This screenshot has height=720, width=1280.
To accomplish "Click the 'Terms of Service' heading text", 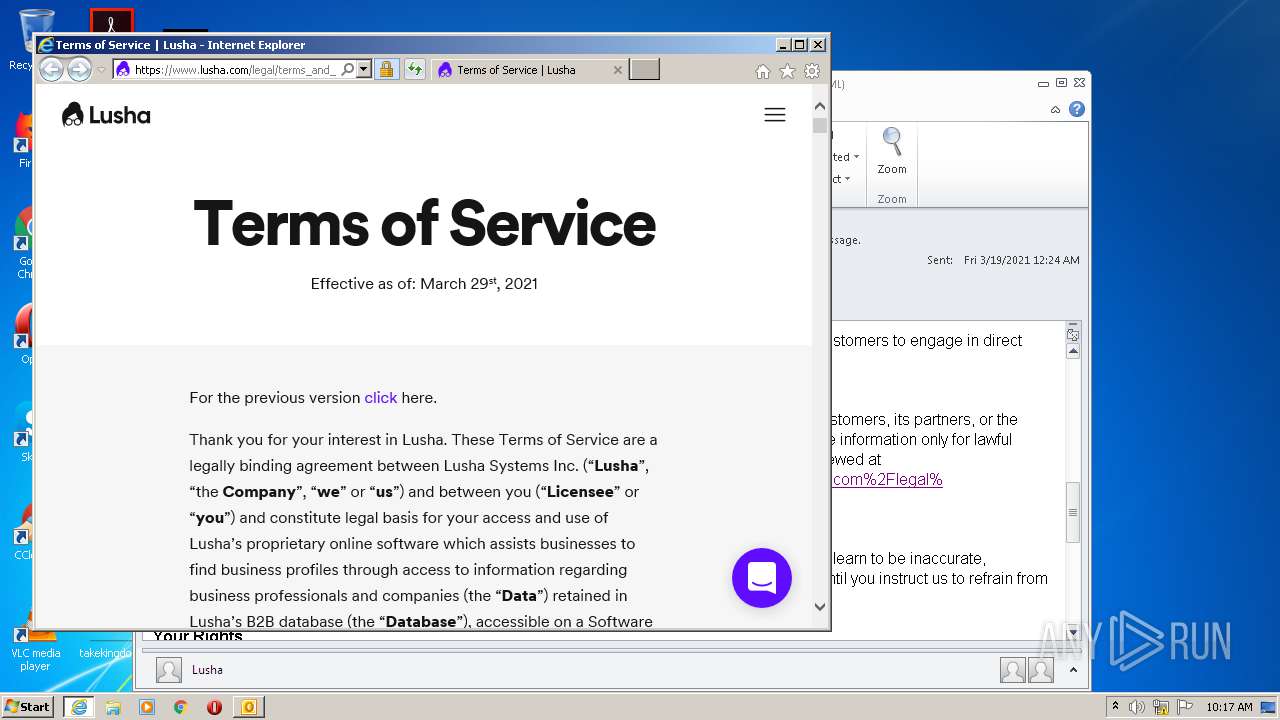I will click(424, 223).
